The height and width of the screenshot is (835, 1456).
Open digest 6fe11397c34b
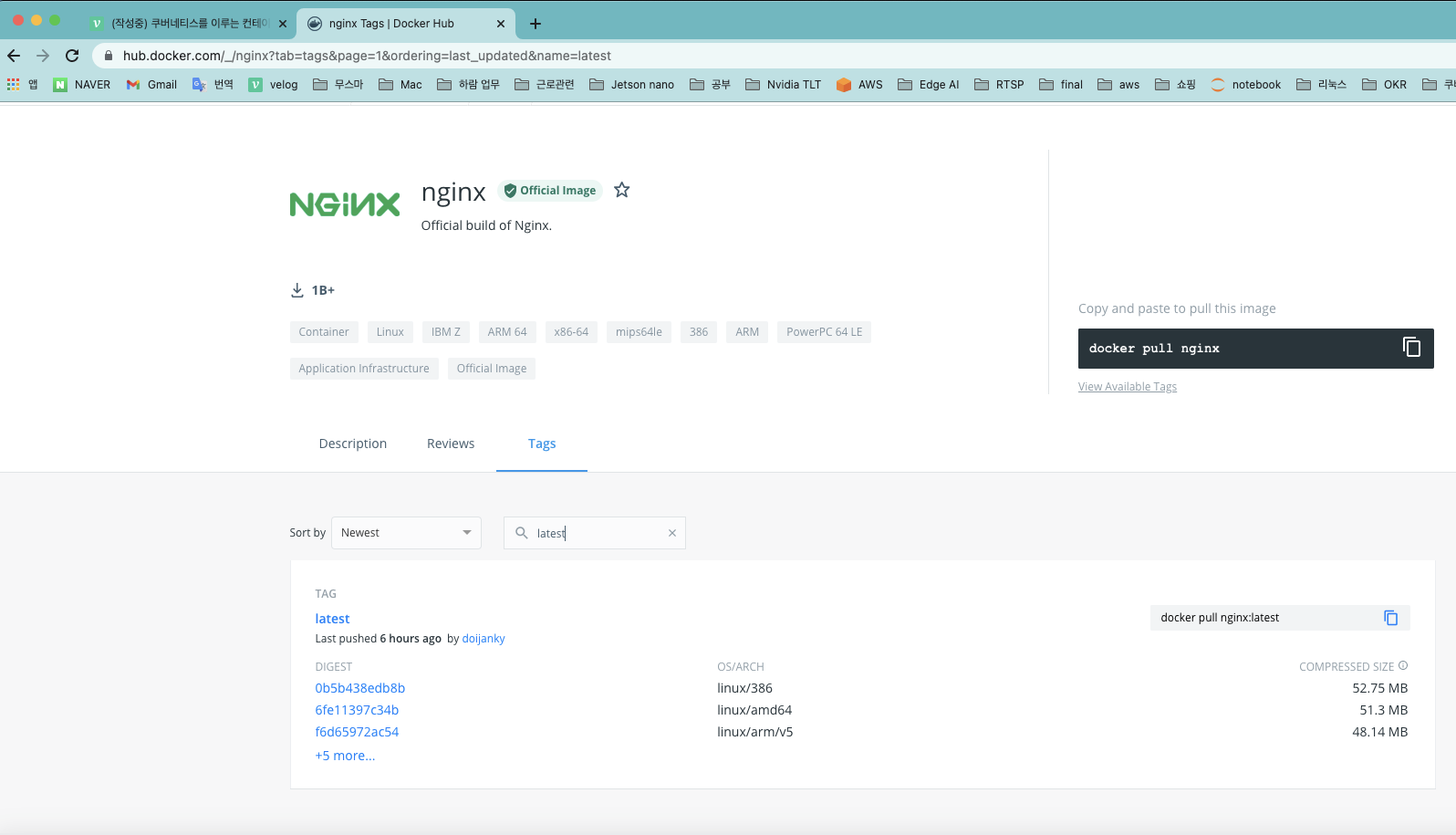[357, 710]
